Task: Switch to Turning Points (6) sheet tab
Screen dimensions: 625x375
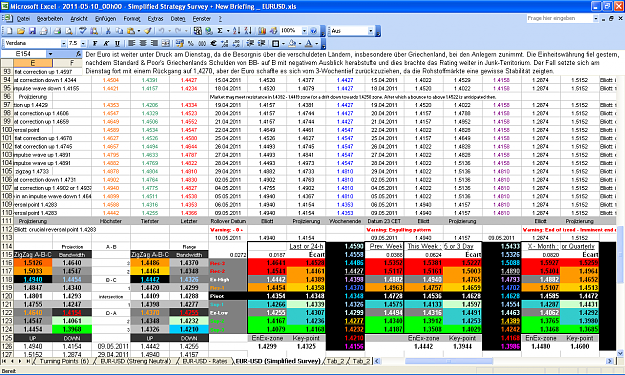Action: point(64,361)
